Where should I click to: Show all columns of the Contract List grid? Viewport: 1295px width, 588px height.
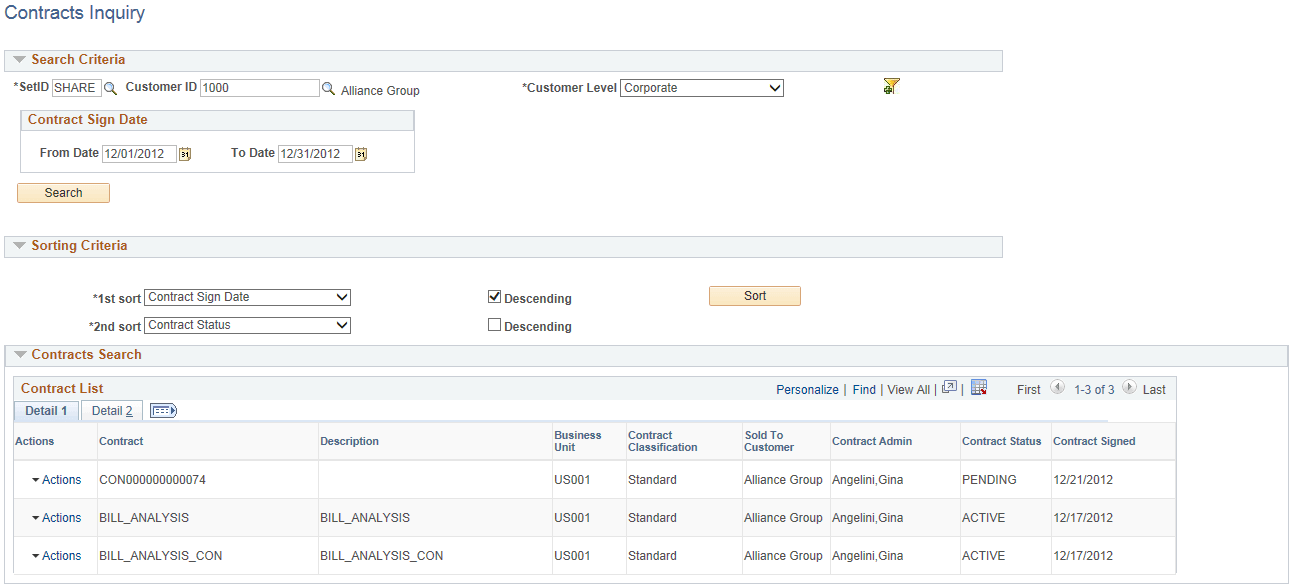pos(163,410)
